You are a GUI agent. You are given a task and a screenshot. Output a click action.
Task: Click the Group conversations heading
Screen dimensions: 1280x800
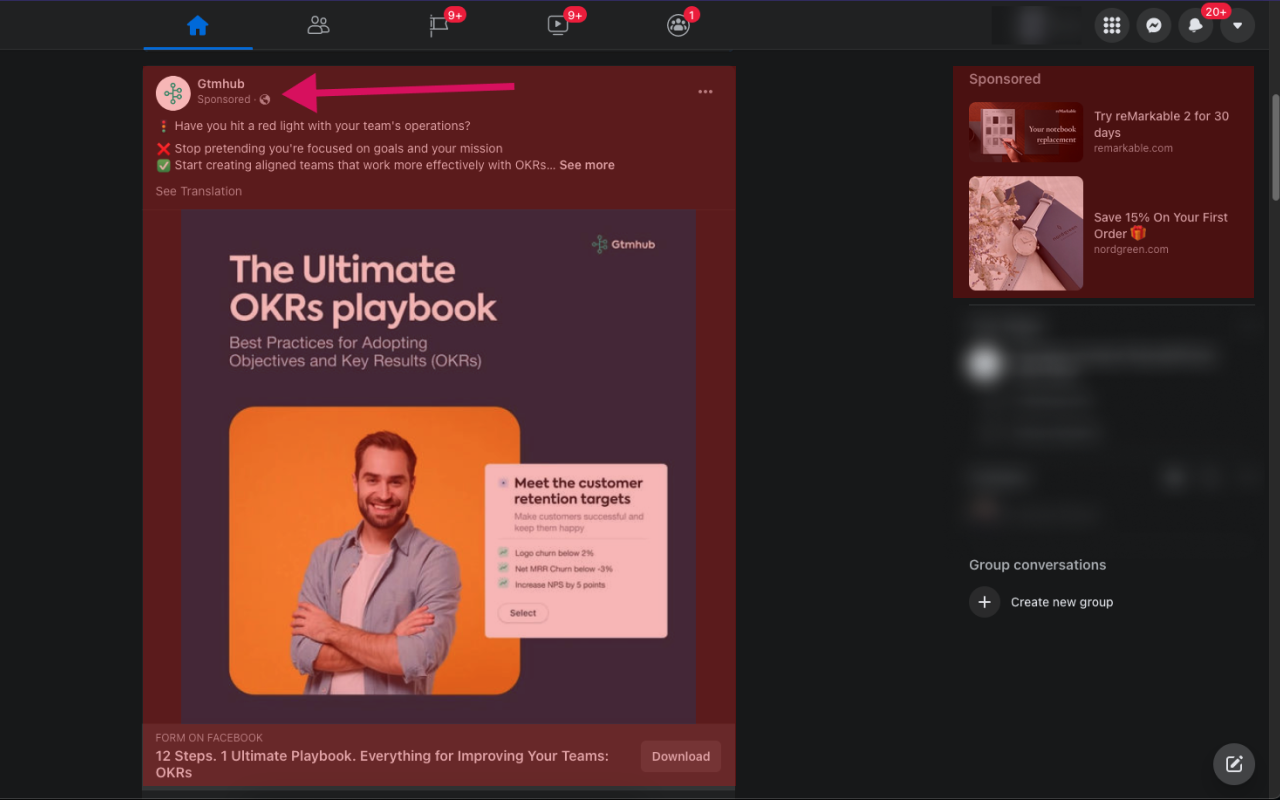1037,565
